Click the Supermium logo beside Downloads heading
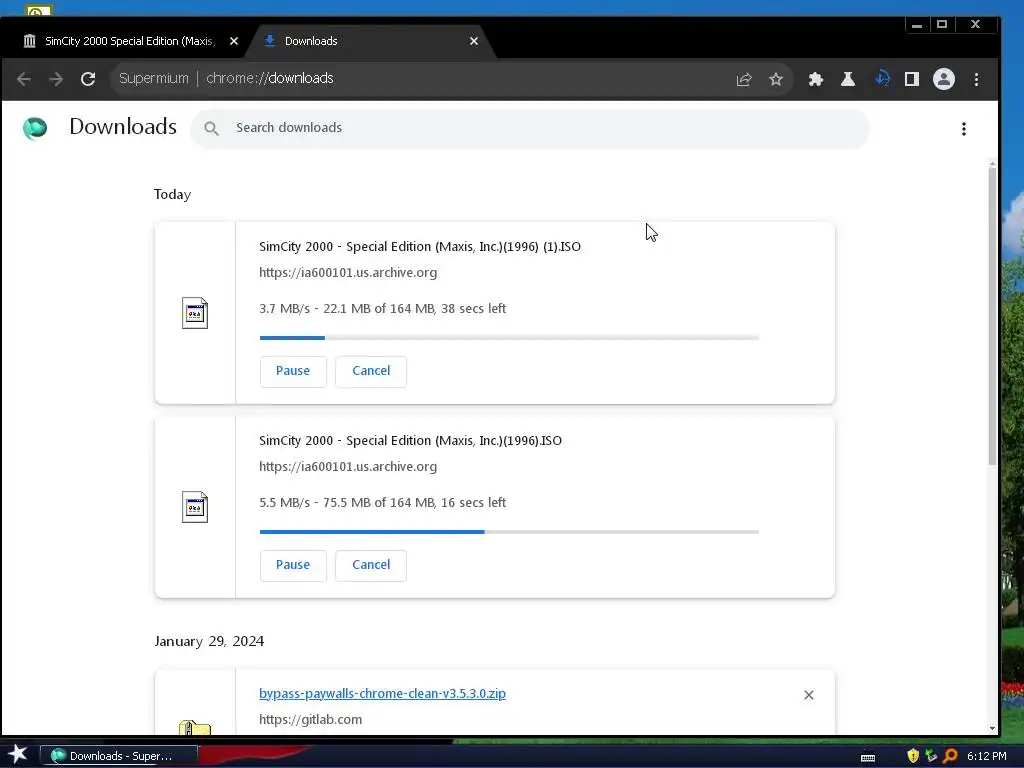The width and height of the screenshot is (1024, 768). (35, 128)
